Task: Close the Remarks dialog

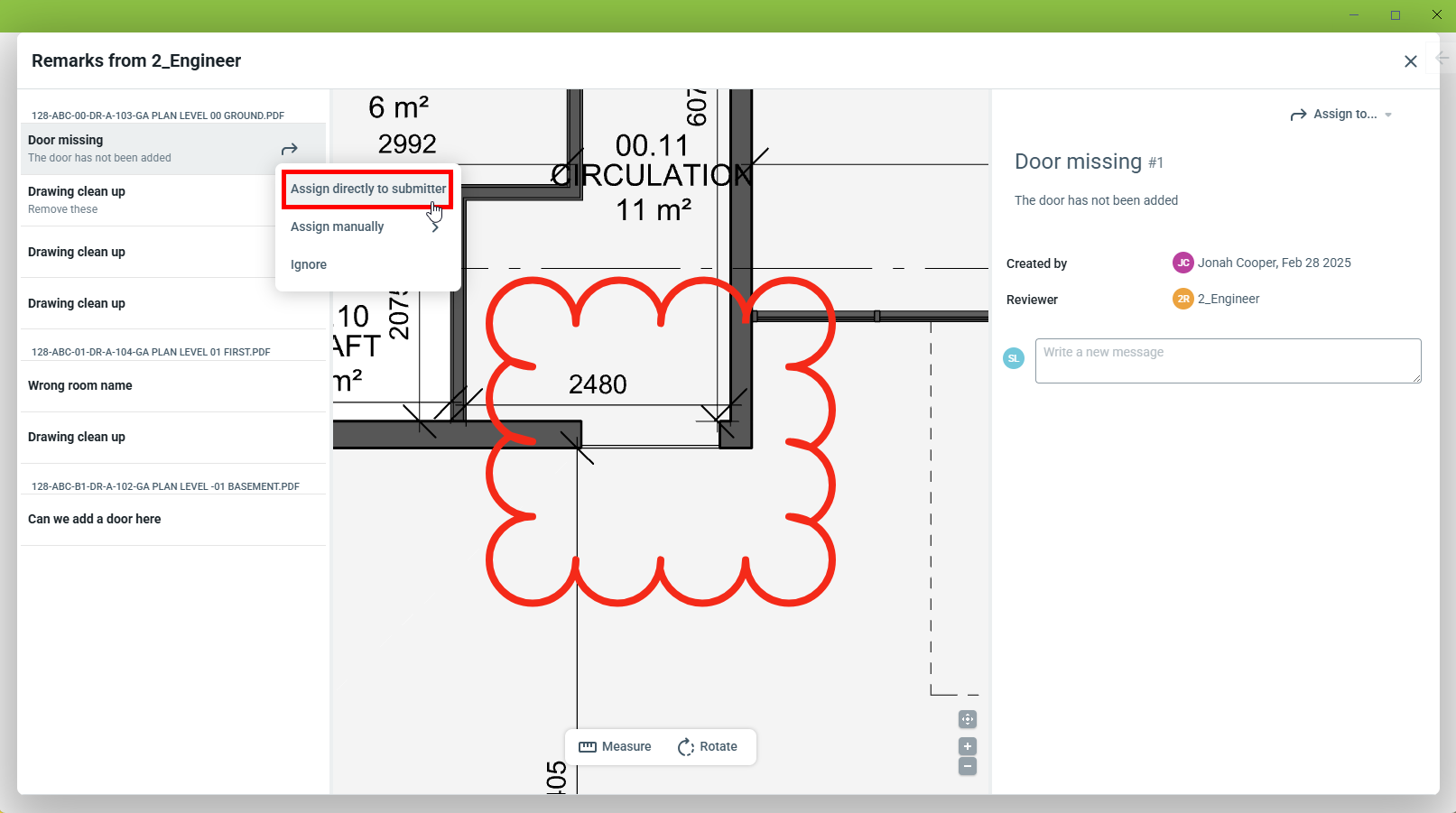Action: point(1410,61)
